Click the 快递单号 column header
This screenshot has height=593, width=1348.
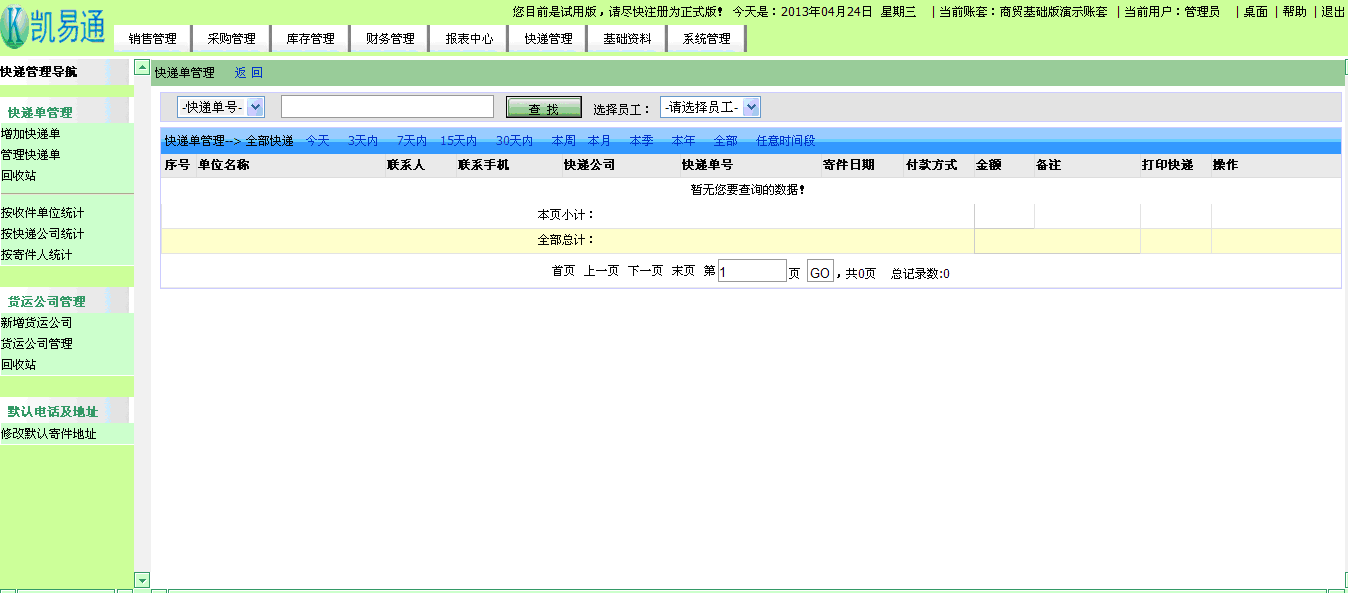pyautogui.click(x=707, y=165)
